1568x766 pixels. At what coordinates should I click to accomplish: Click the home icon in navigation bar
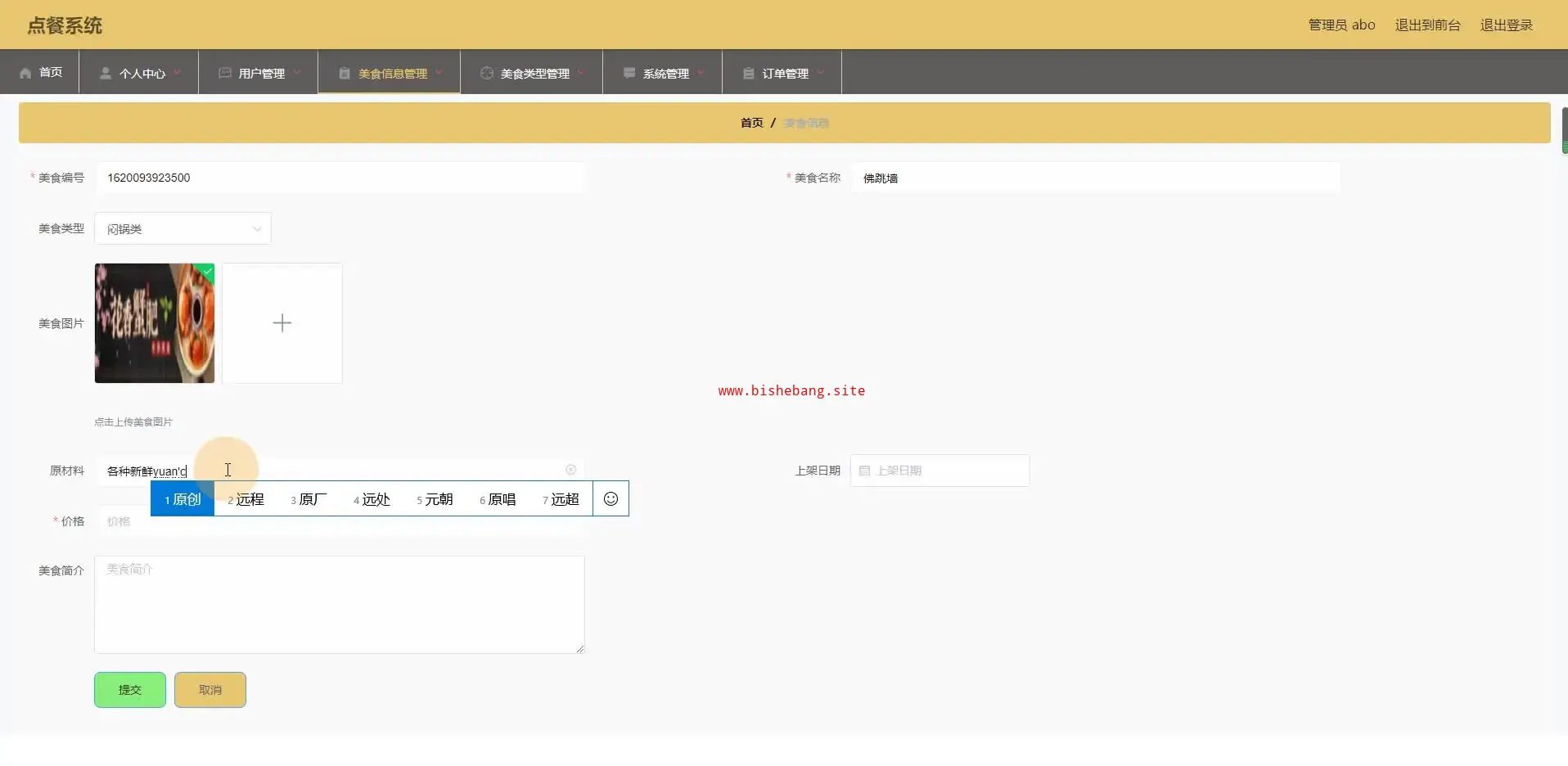point(25,73)
